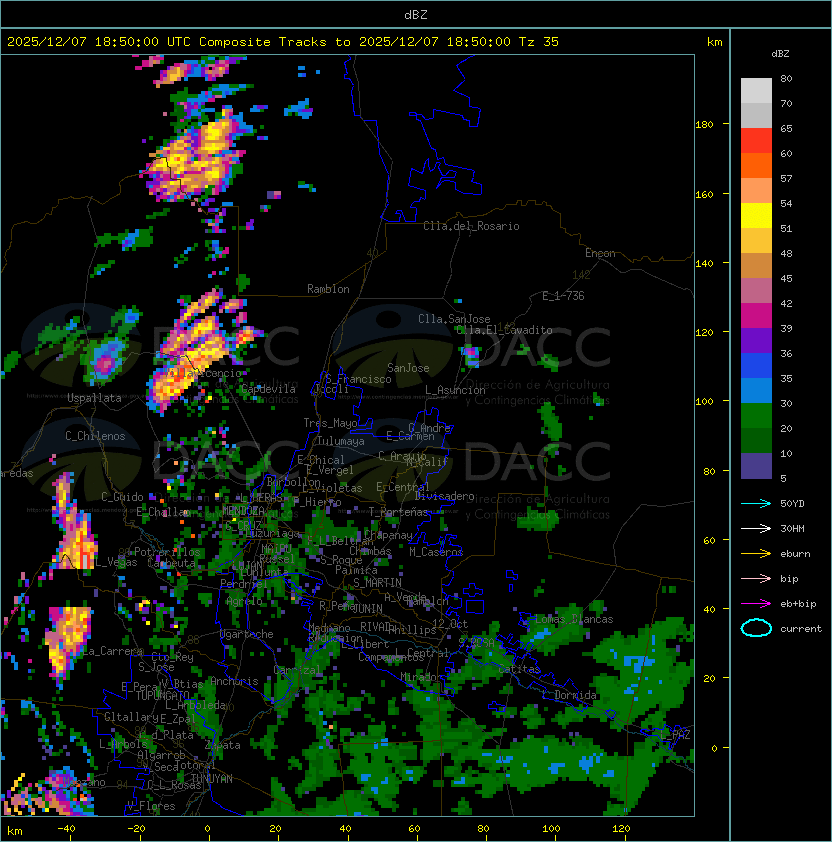
Task: Click the 'La_Carrera' map label
Action: tap(113, 651)
